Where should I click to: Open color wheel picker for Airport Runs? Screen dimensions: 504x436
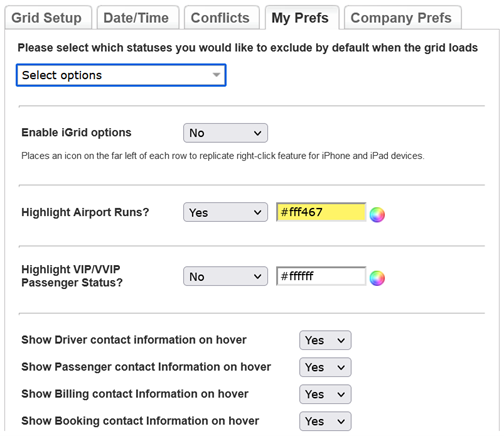point(377,214)
